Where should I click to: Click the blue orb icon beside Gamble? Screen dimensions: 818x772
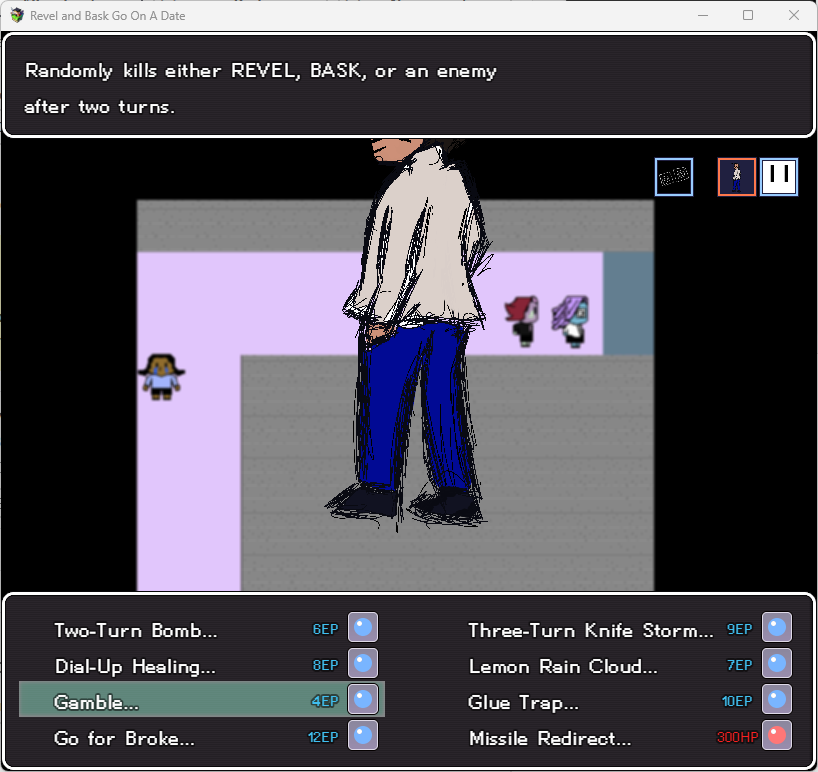363,699
